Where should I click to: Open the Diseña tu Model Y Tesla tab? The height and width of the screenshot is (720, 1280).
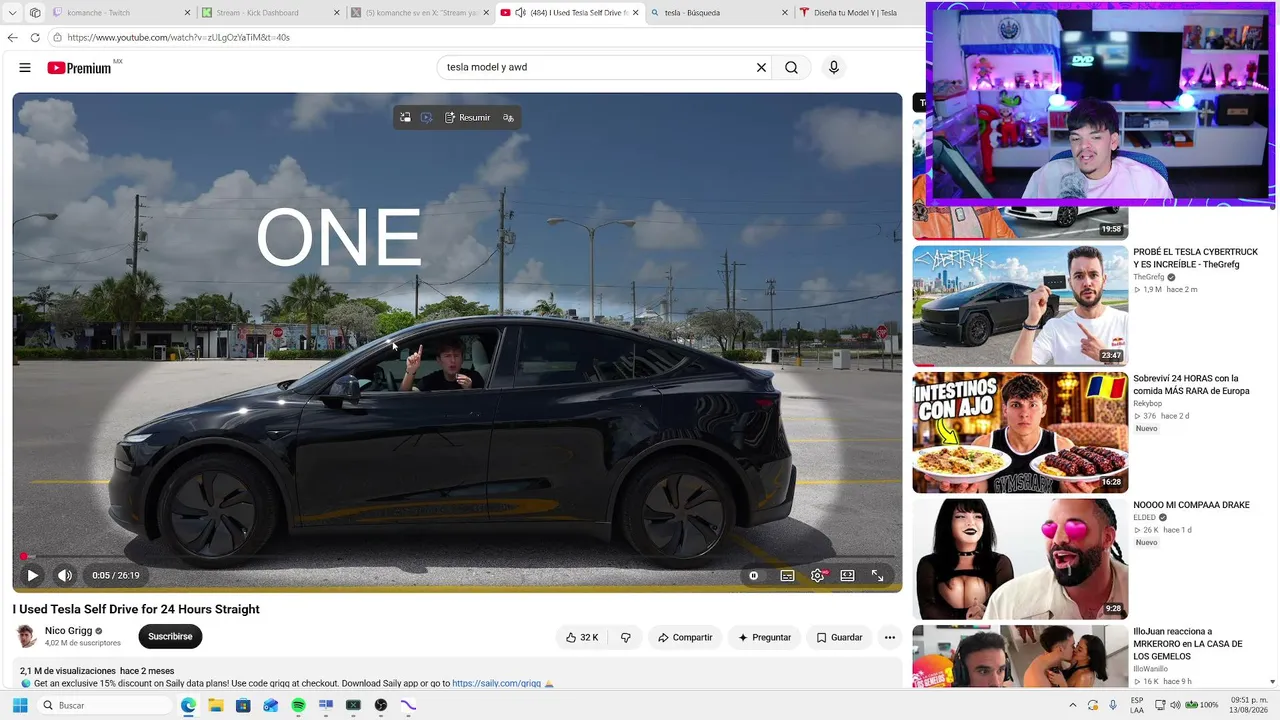point(858,13)
